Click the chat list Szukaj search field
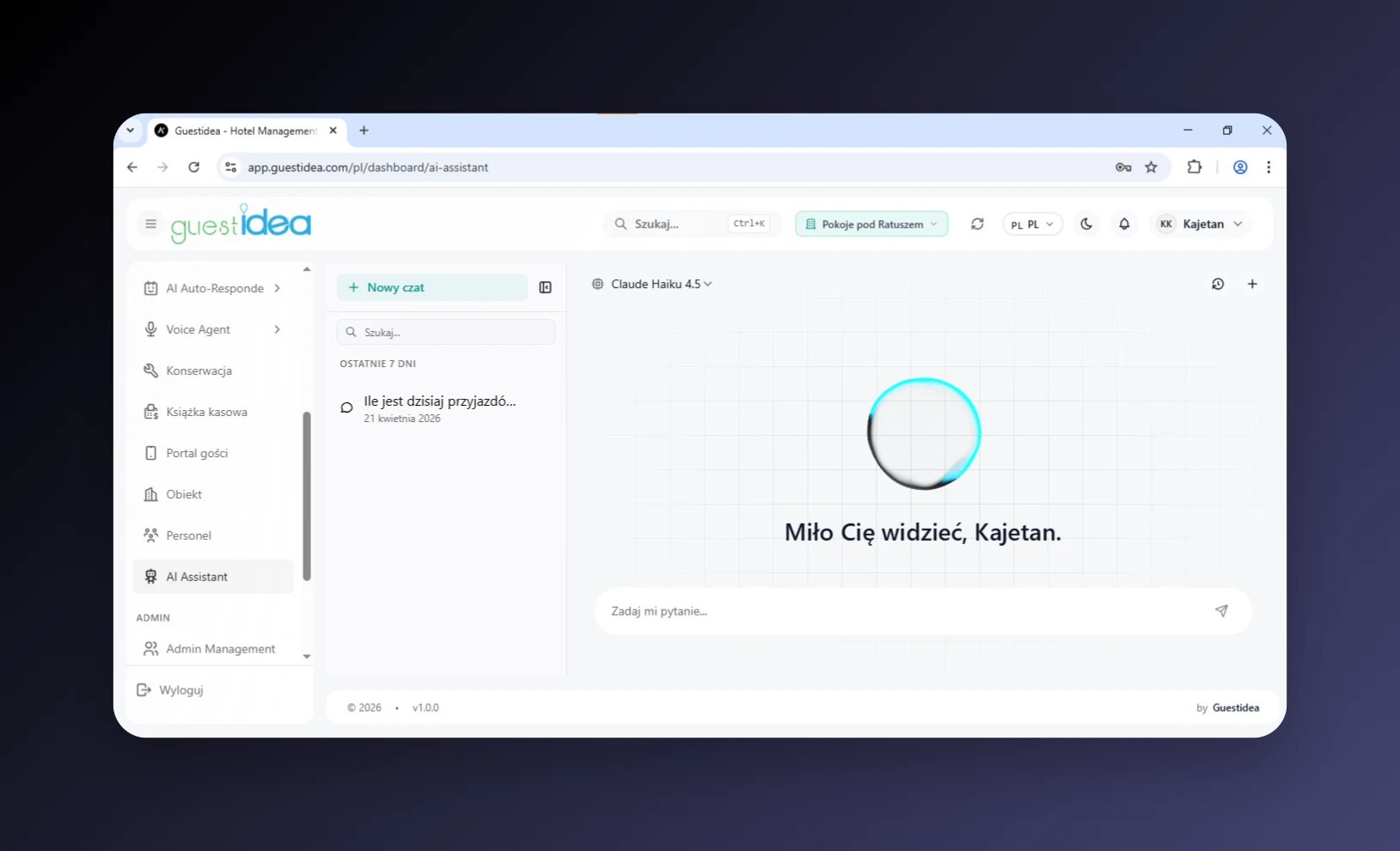This screenshot has width=1400, height=851. tap(446, 333)
